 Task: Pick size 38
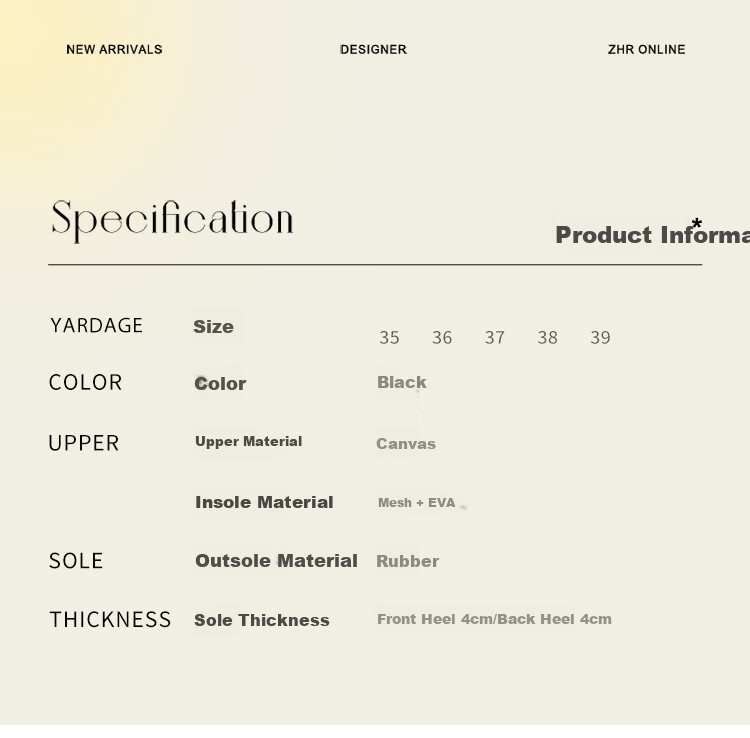pos(548,338)
